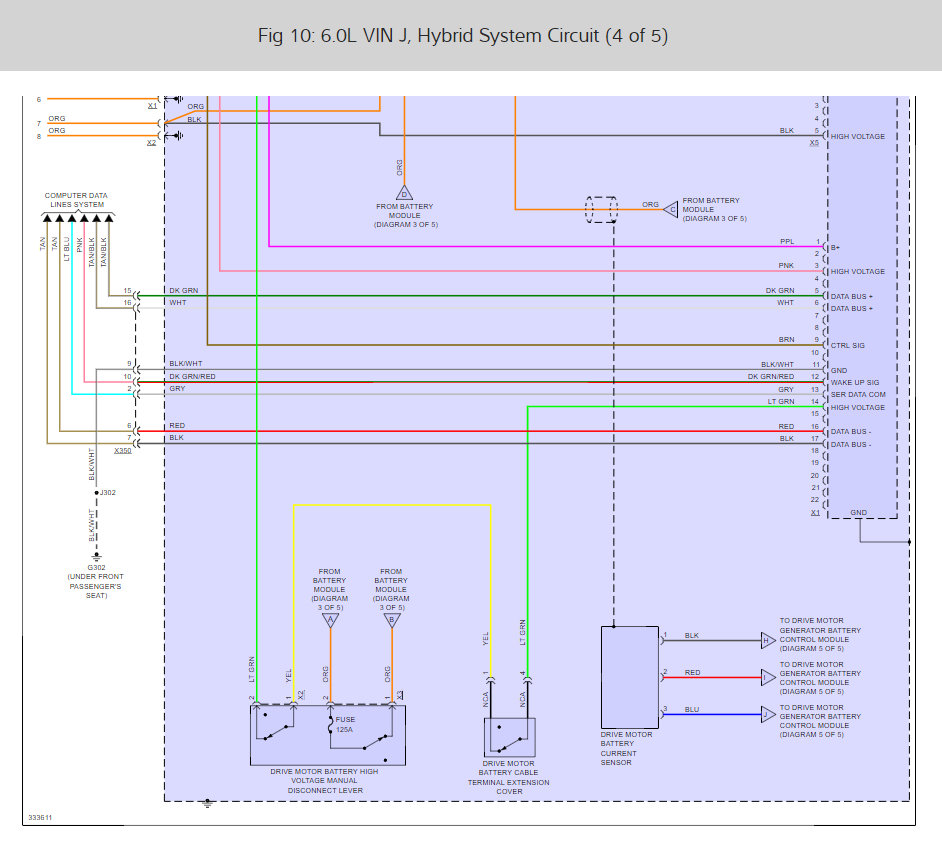Click the FROM BATTERY MODULE note under marker D
This screenshot has height=855, width=942.
pyautogui.click(x=406, y=216)
